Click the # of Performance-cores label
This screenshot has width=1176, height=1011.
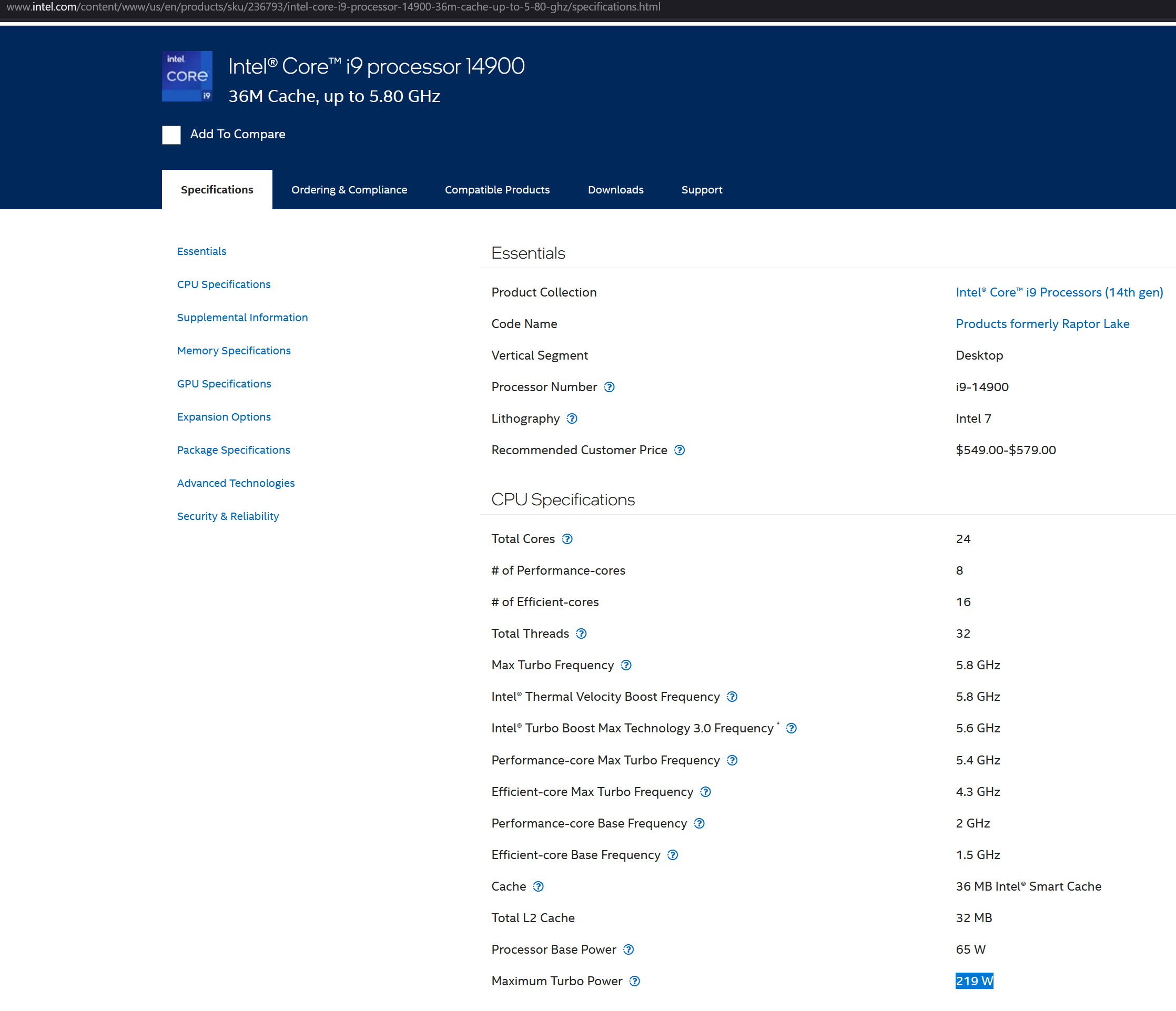558,571
